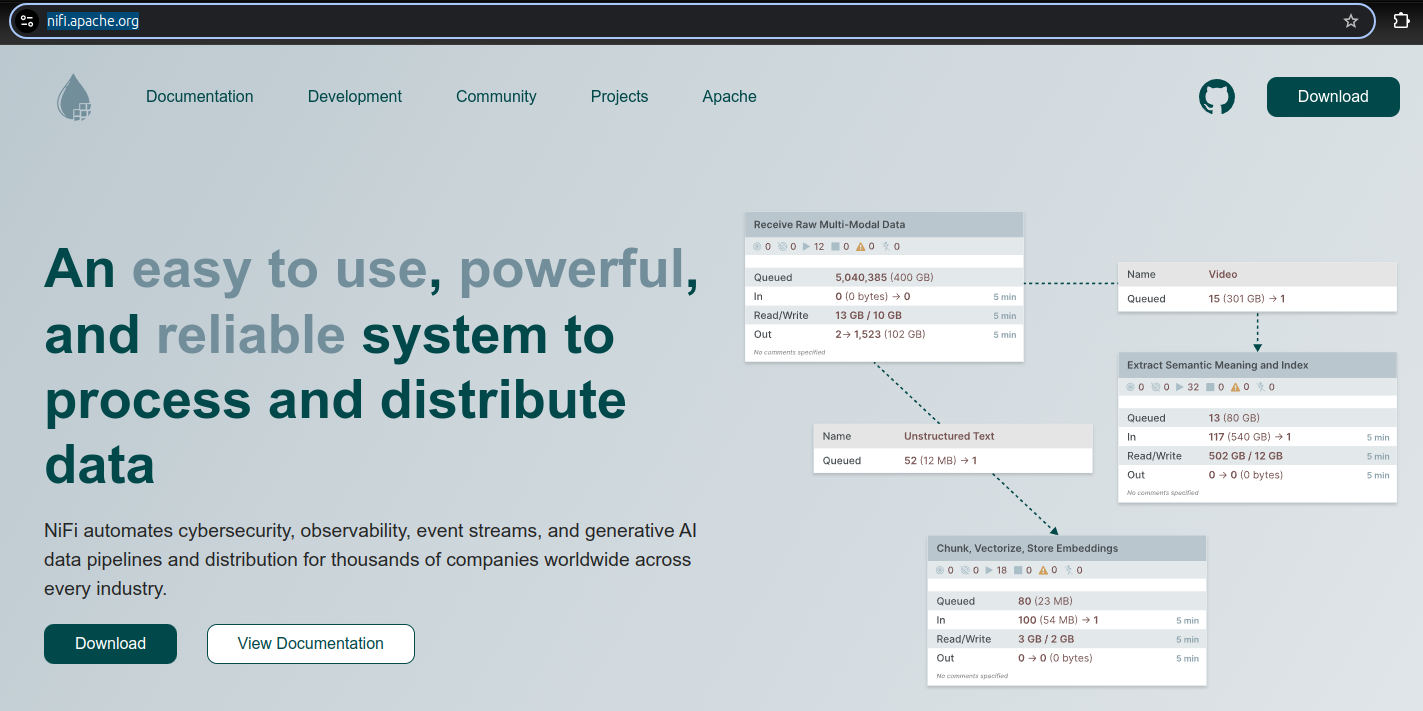
Task: Click 'No comments specified' in the Receive Raw card
Action: click(x=789, y=353)
